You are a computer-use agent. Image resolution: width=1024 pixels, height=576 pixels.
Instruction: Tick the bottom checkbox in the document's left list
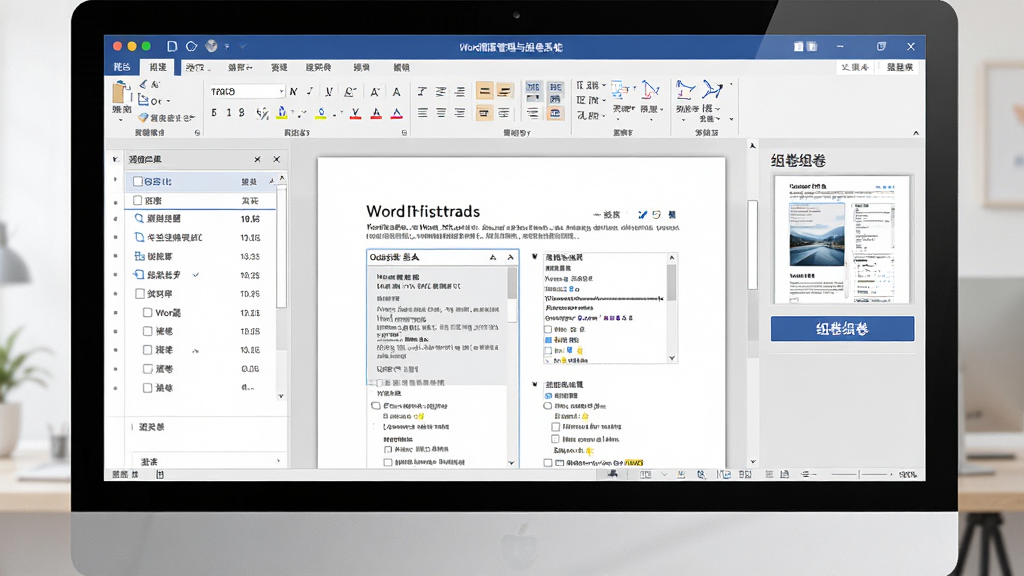(x=388, y=462)
